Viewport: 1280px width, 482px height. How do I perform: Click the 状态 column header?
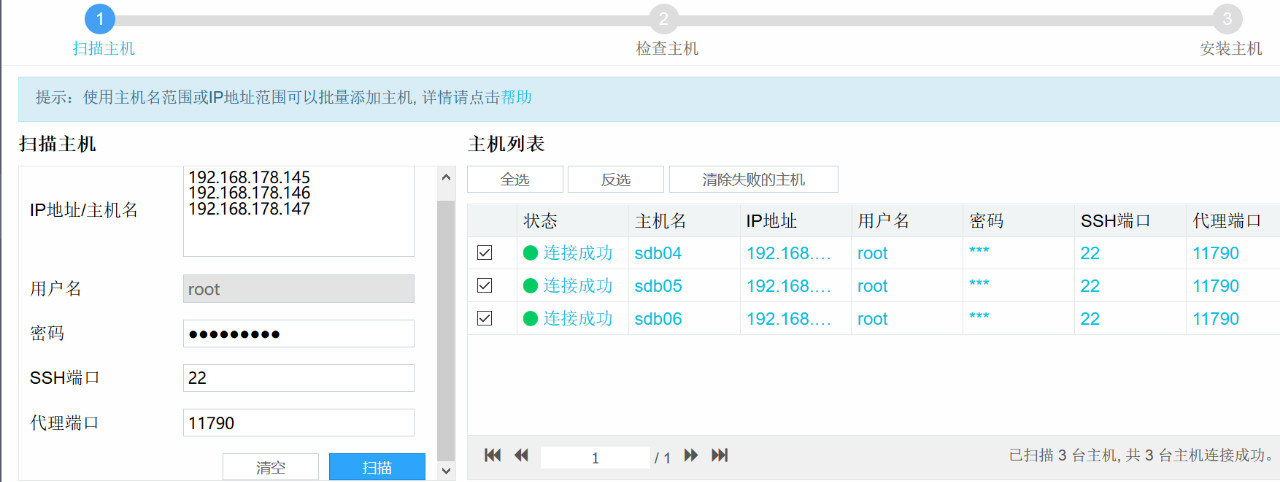[x=540, y=221]
